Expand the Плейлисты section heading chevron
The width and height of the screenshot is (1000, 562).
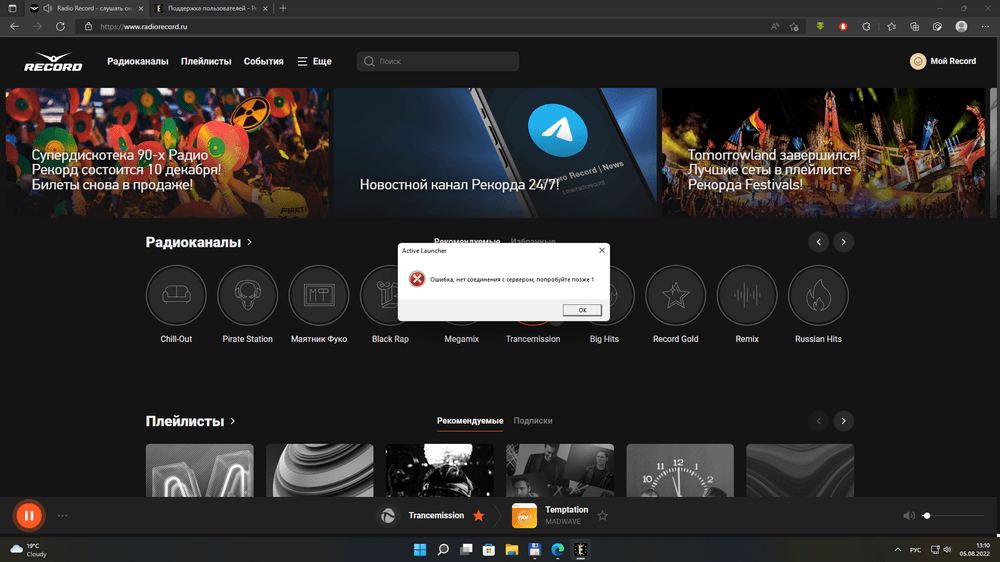click(233, 421)
